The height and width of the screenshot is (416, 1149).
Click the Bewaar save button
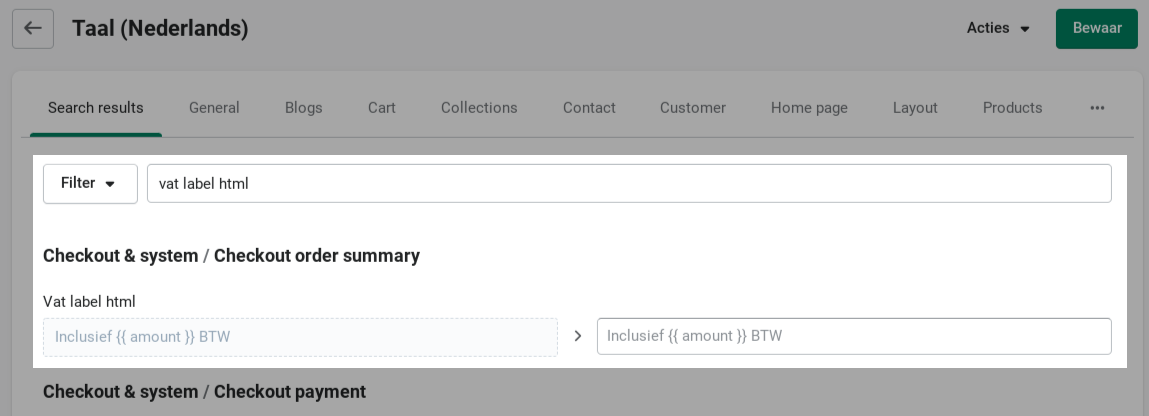pos(1096,29)
